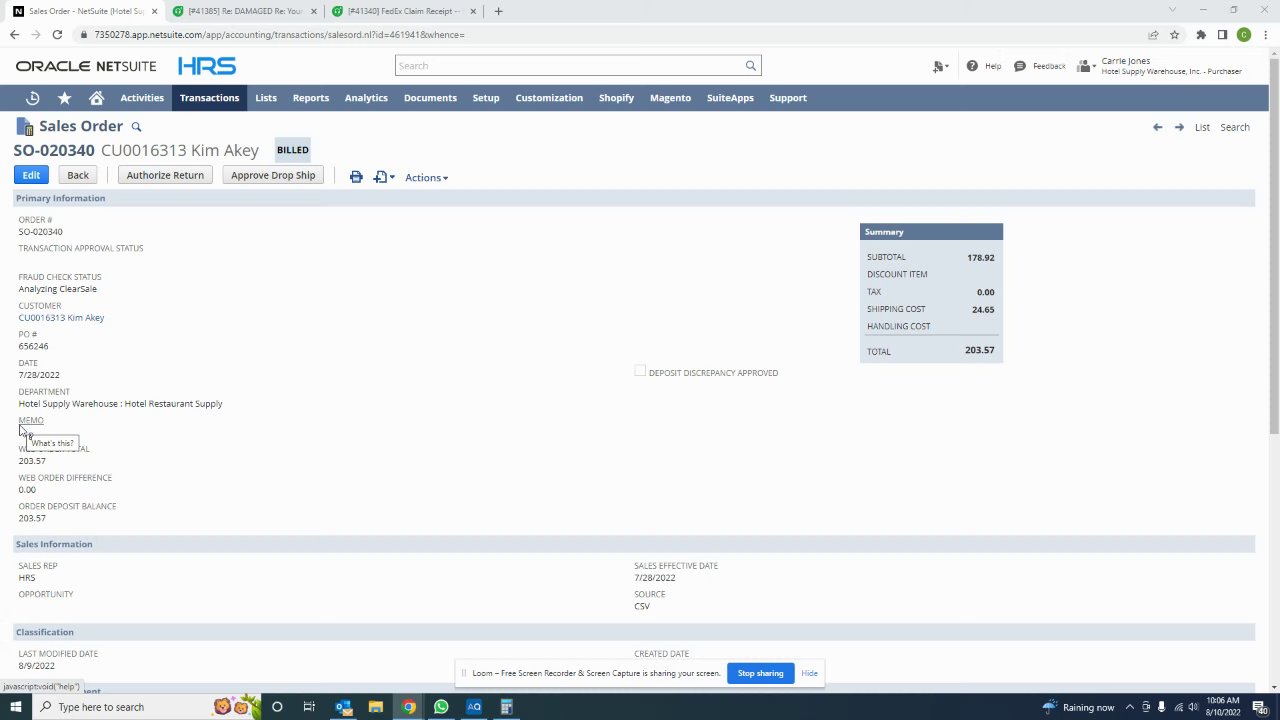This screenshot has width=1280, height=720.
Task: Open the Setup menu
Action: coord(486,98)
